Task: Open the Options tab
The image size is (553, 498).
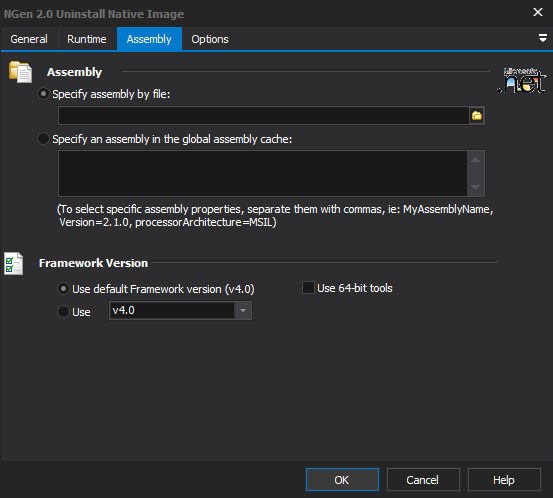Action: click(210, 39)
